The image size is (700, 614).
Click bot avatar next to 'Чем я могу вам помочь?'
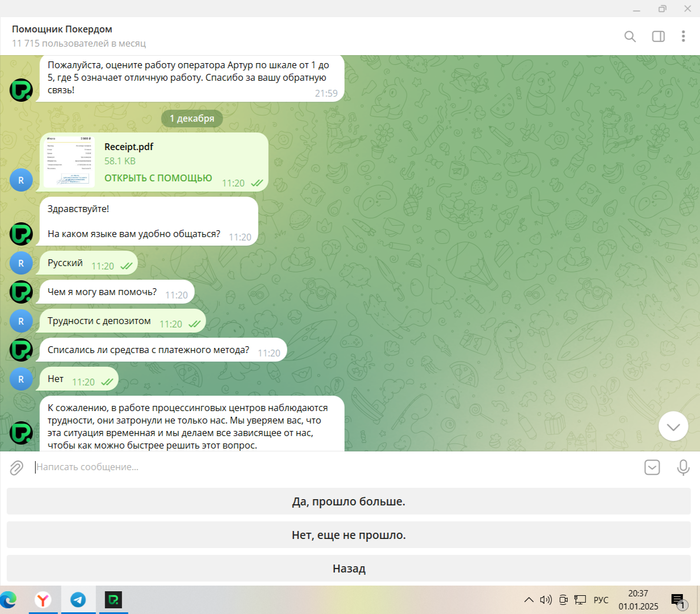click(21, 292)
